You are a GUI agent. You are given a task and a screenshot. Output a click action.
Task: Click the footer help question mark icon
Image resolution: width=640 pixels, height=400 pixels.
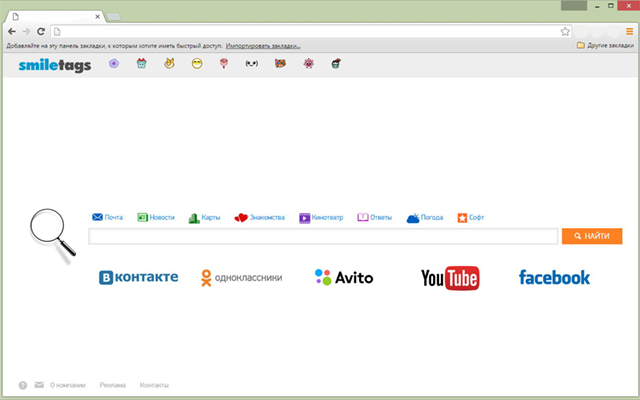[x=23, y=385]
